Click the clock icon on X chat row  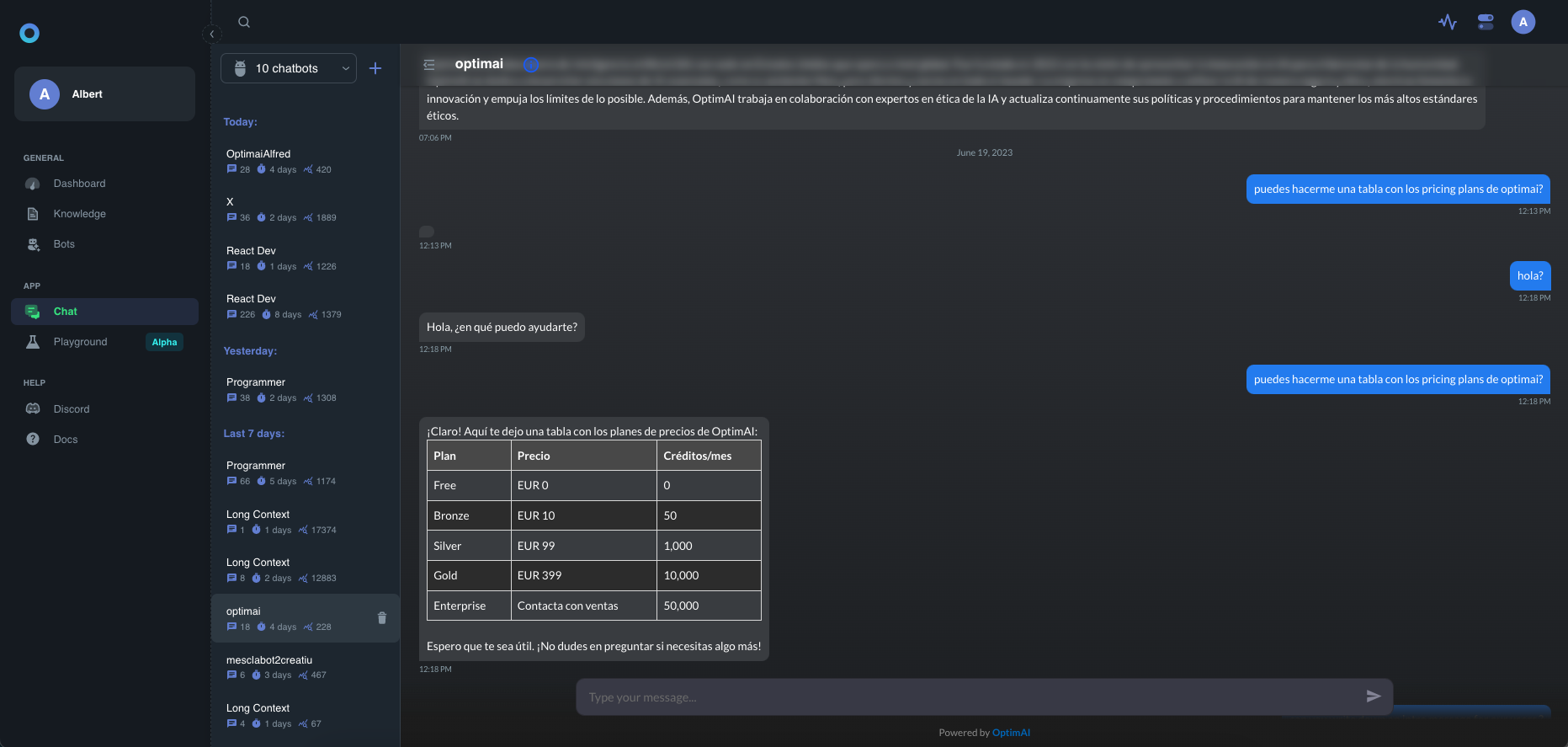[261, 217]
